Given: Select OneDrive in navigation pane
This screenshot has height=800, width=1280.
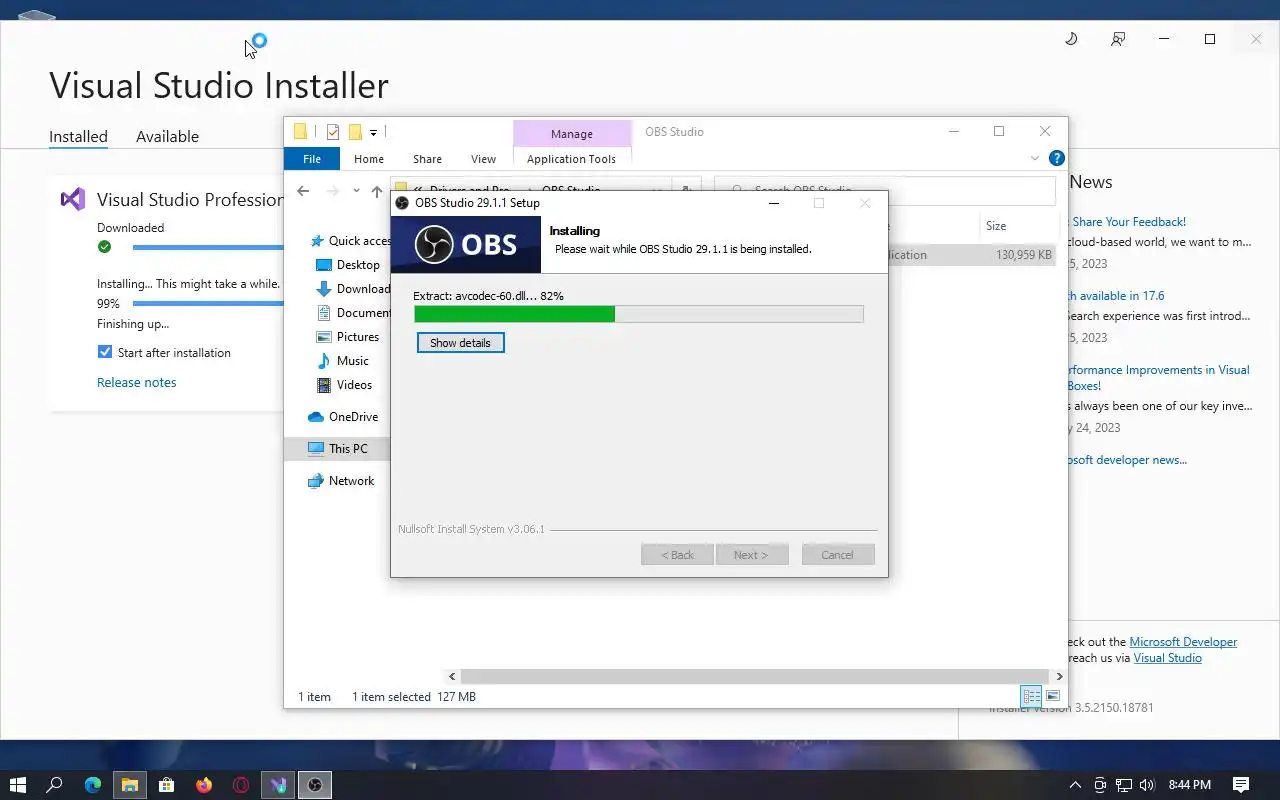Looking at the screenshot, I should (342, 416).
